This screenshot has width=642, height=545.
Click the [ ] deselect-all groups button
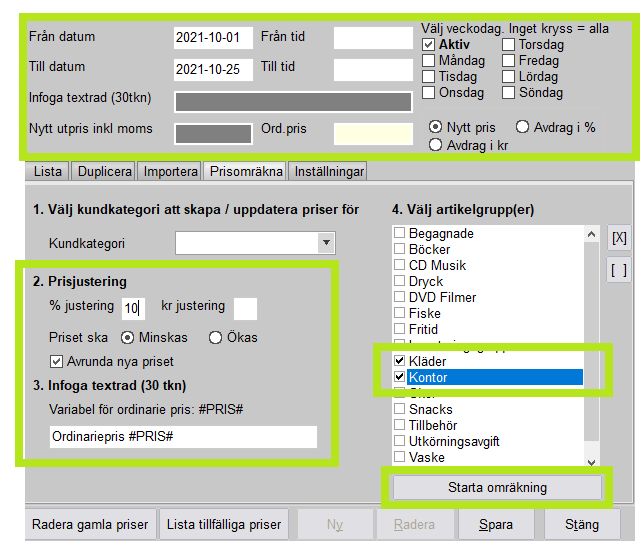(x=619, y=269)
